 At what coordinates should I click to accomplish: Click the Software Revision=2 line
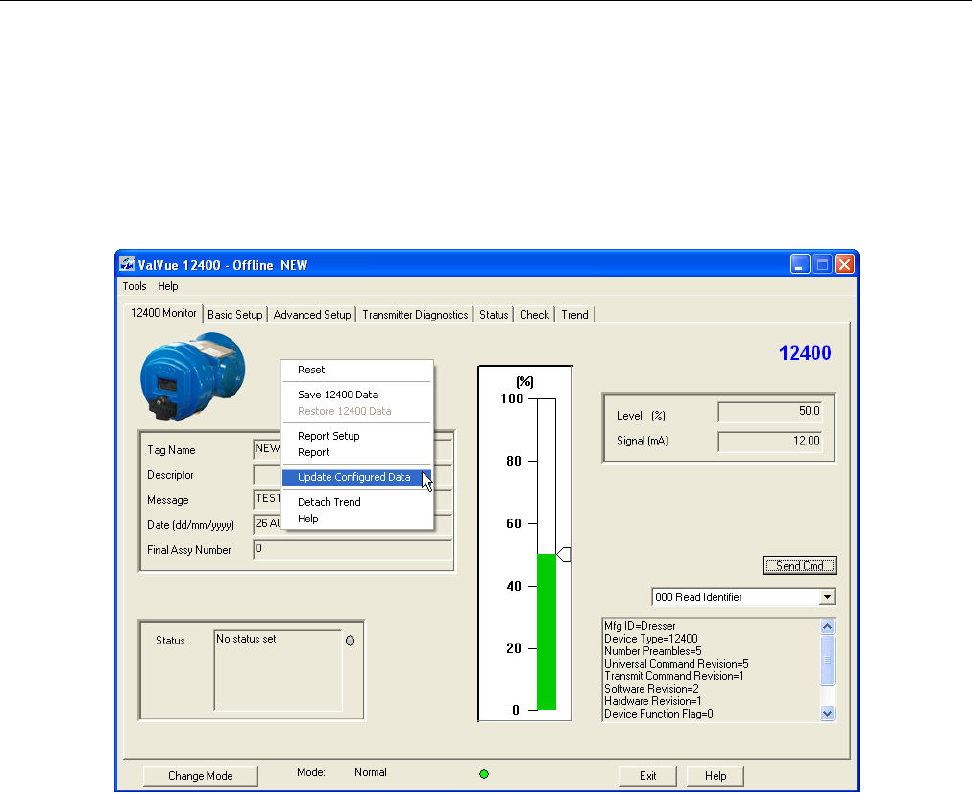pyautogui.click(x=652, y=689)
